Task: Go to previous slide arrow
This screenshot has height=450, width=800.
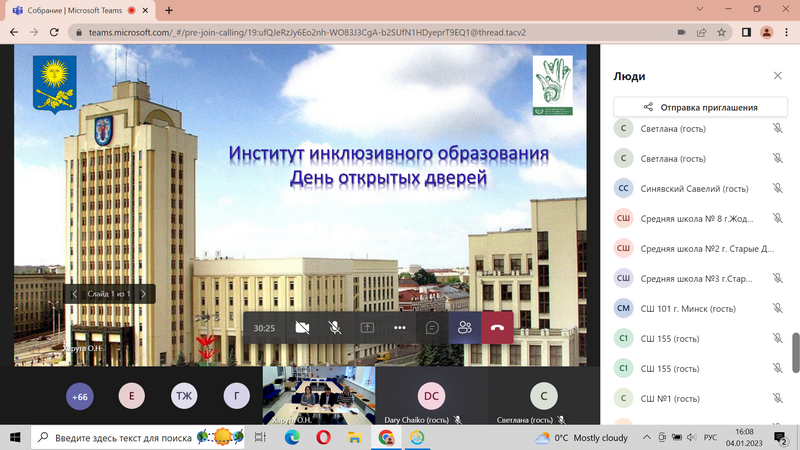Action: pyautogui.click(x=74, y=294)
